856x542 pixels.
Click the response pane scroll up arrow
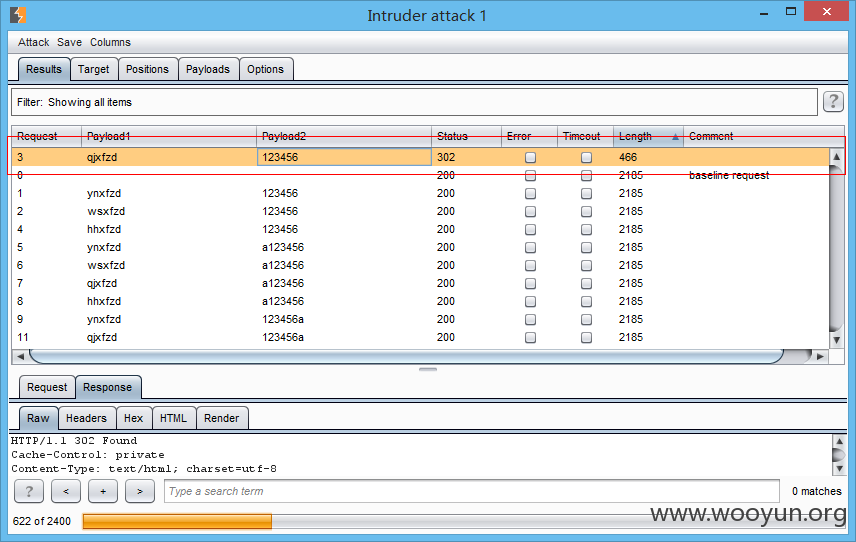coord(840,441)
